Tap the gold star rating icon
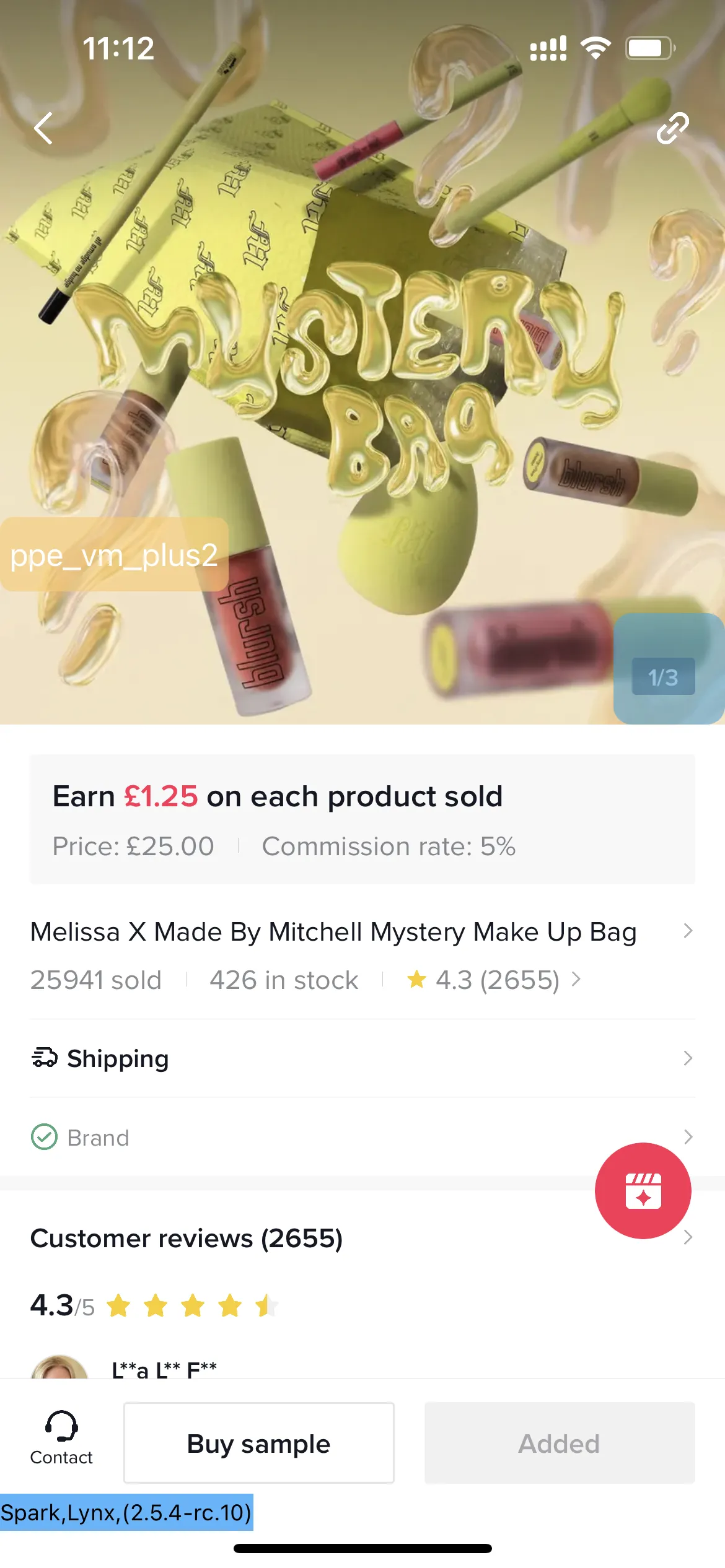The image size is (725, 1568). [x=416, y=980]
